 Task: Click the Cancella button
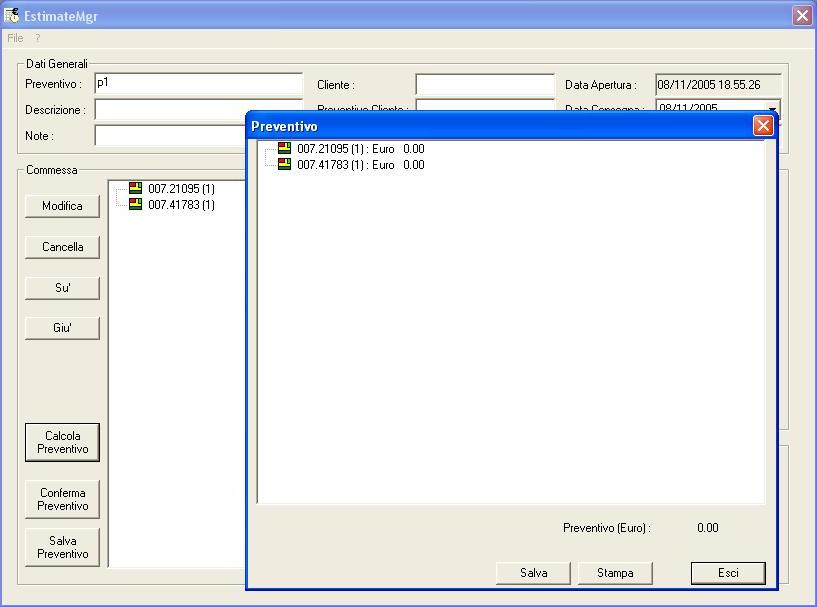(x=63, y=247)
